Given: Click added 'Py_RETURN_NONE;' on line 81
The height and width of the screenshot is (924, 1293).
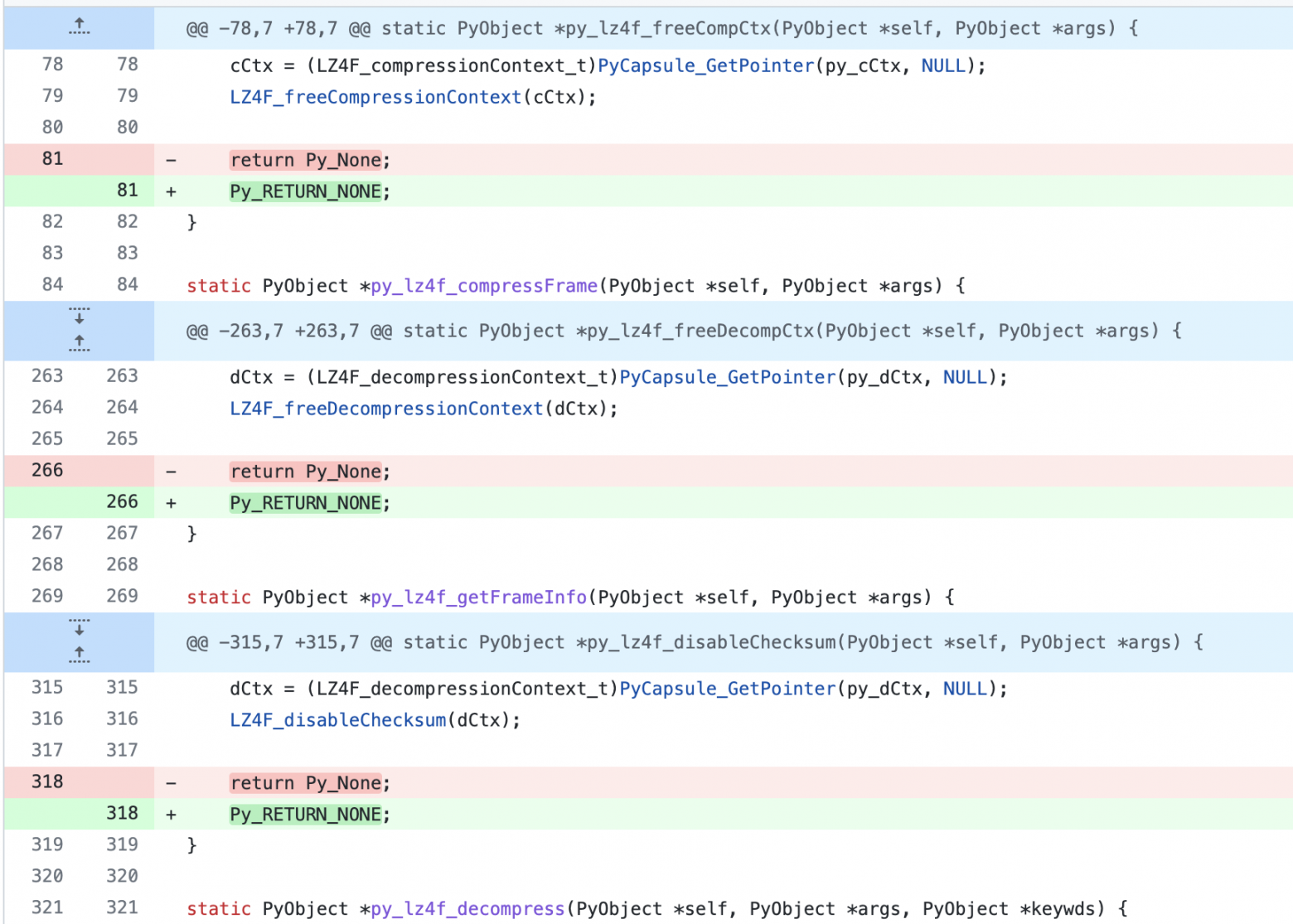Looking at the screenshot, I should [310, 191].
